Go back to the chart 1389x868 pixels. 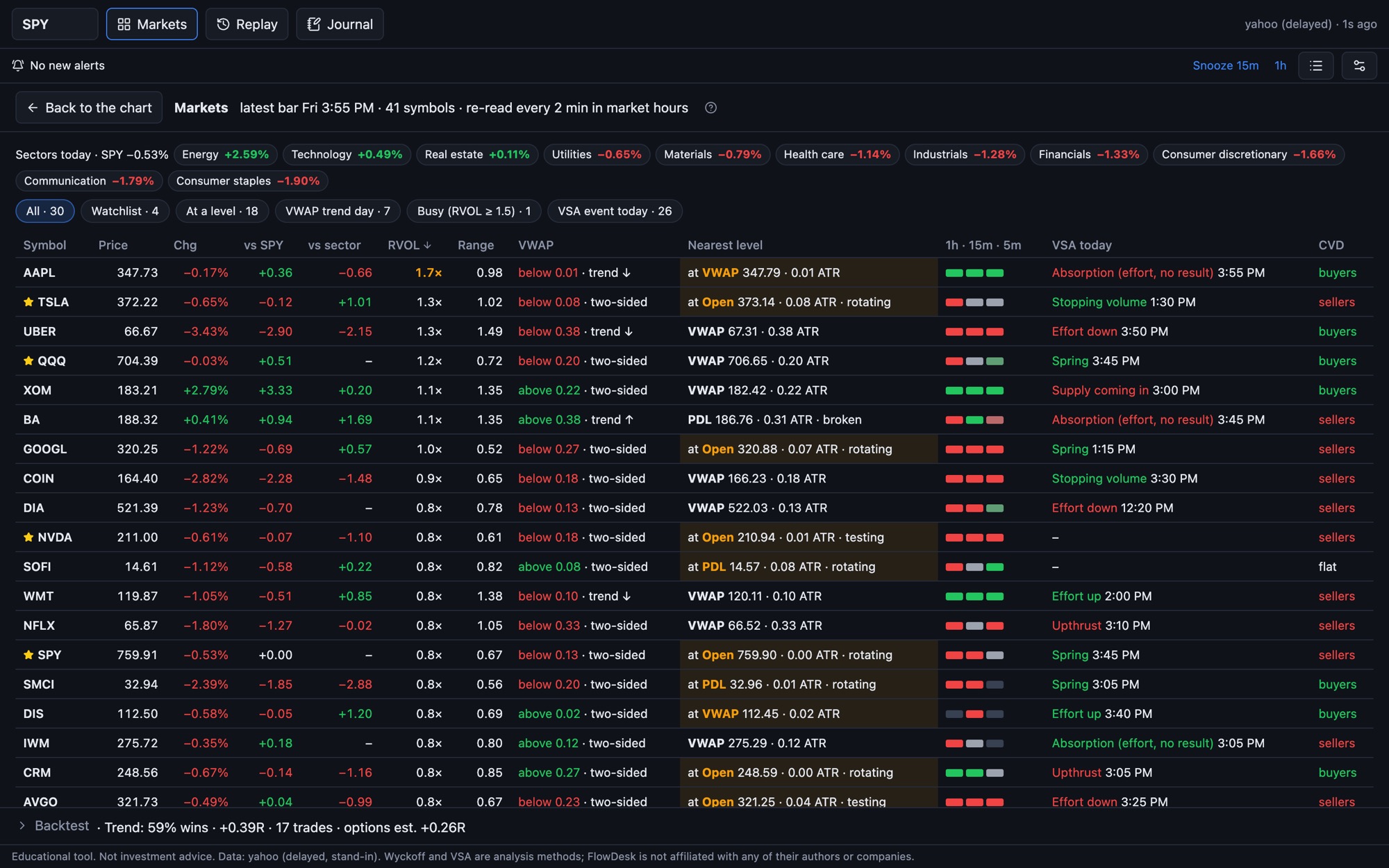tap(89, 108)
